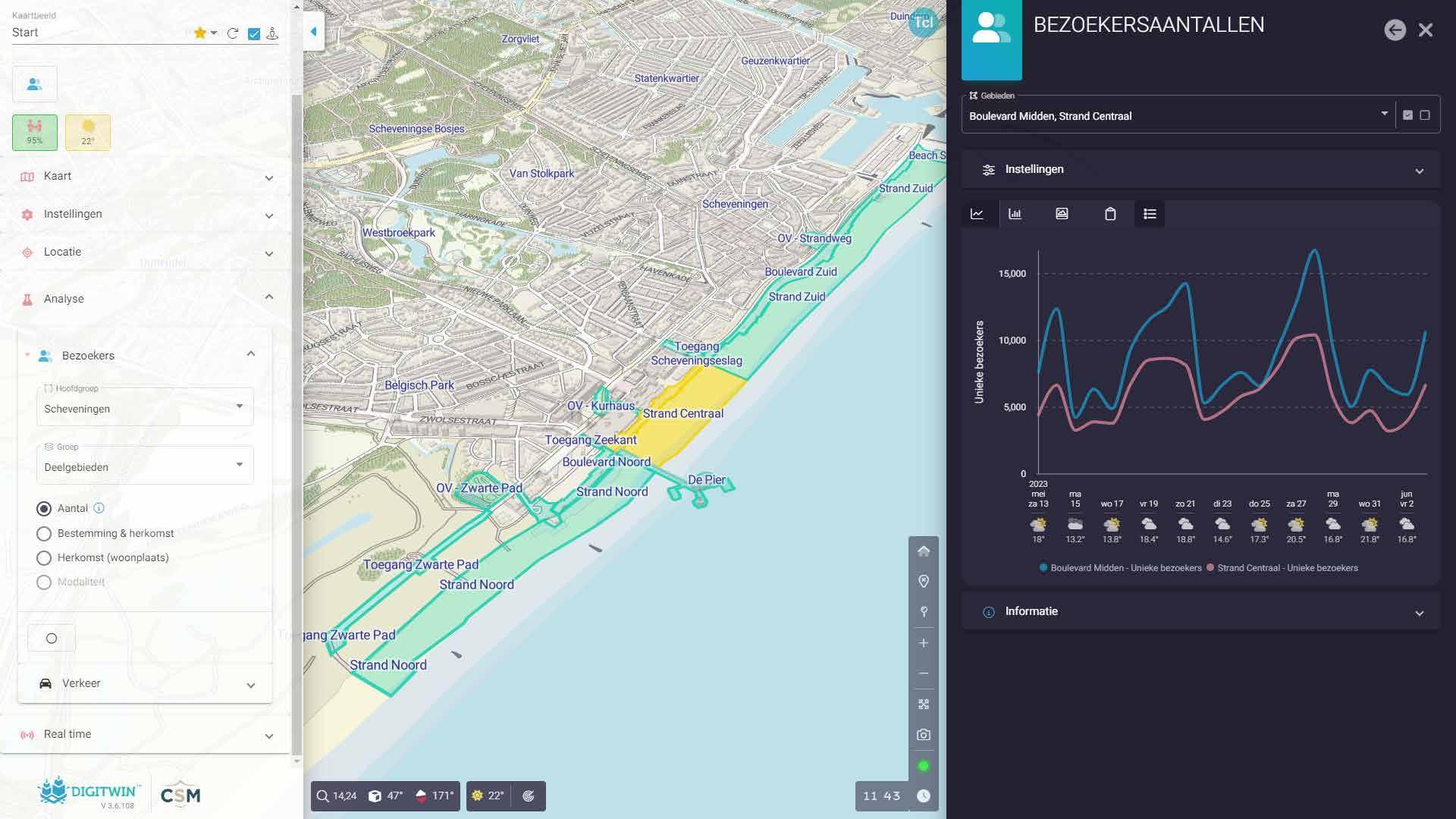Choose Herkomst (woonplaats) radio option
Image resolution: width=1456 pixels, height=819 pixels.
tap(44, 558)
